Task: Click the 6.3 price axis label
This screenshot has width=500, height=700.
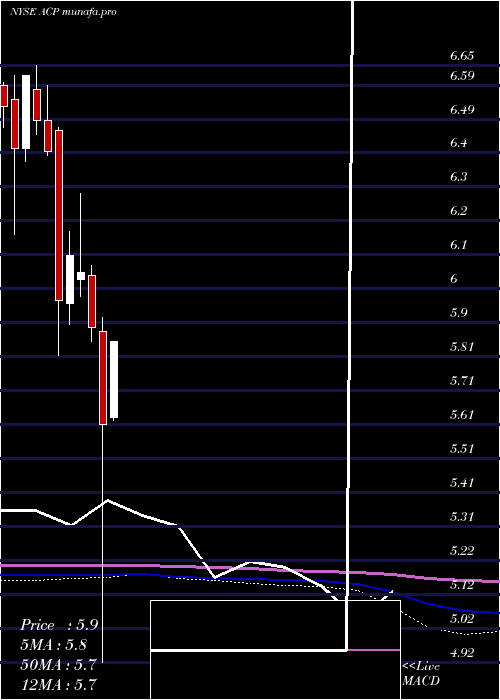Action: tap(458, 177)
